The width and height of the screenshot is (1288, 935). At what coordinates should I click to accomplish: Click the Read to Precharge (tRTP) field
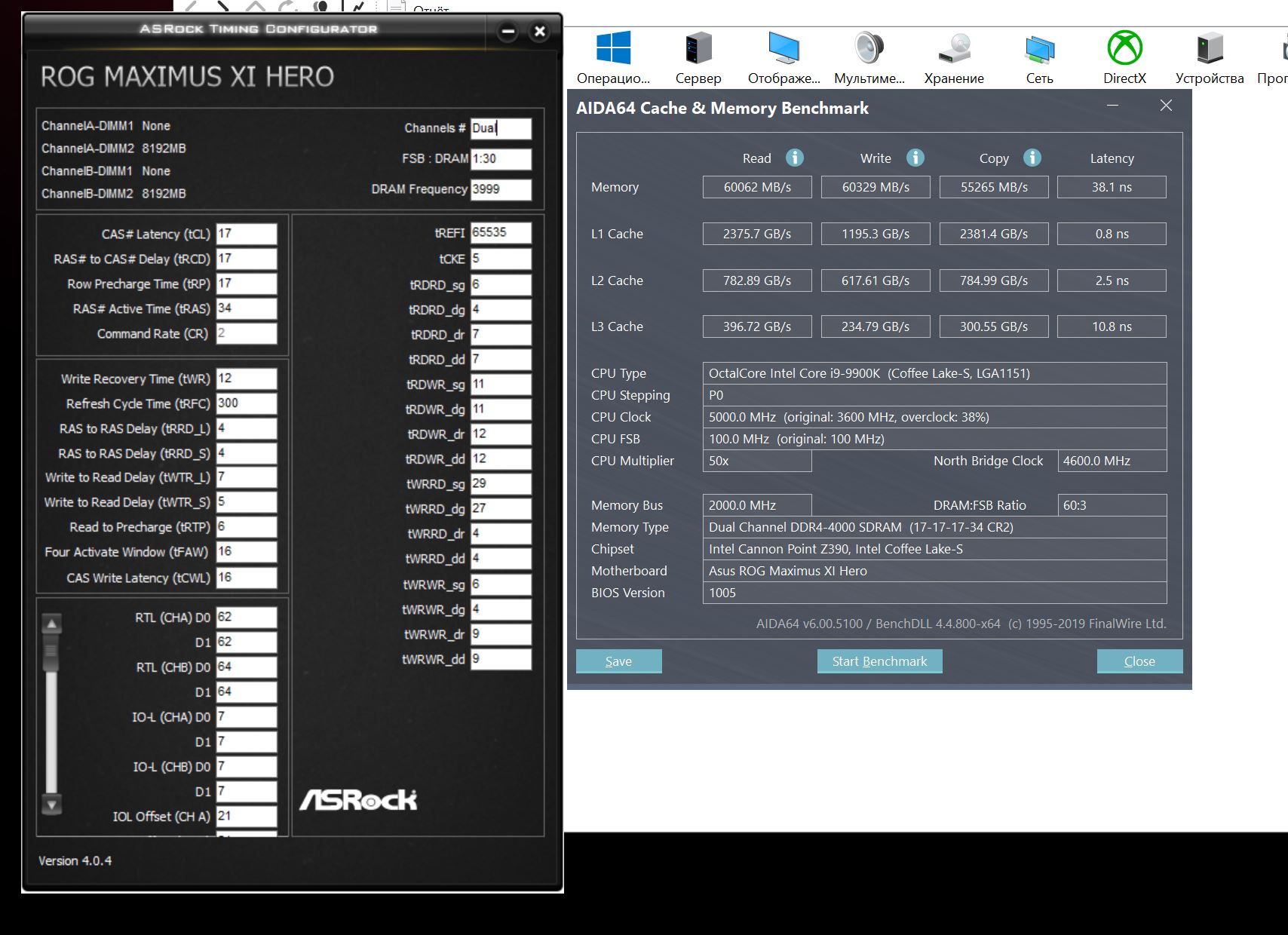[247, 527]
